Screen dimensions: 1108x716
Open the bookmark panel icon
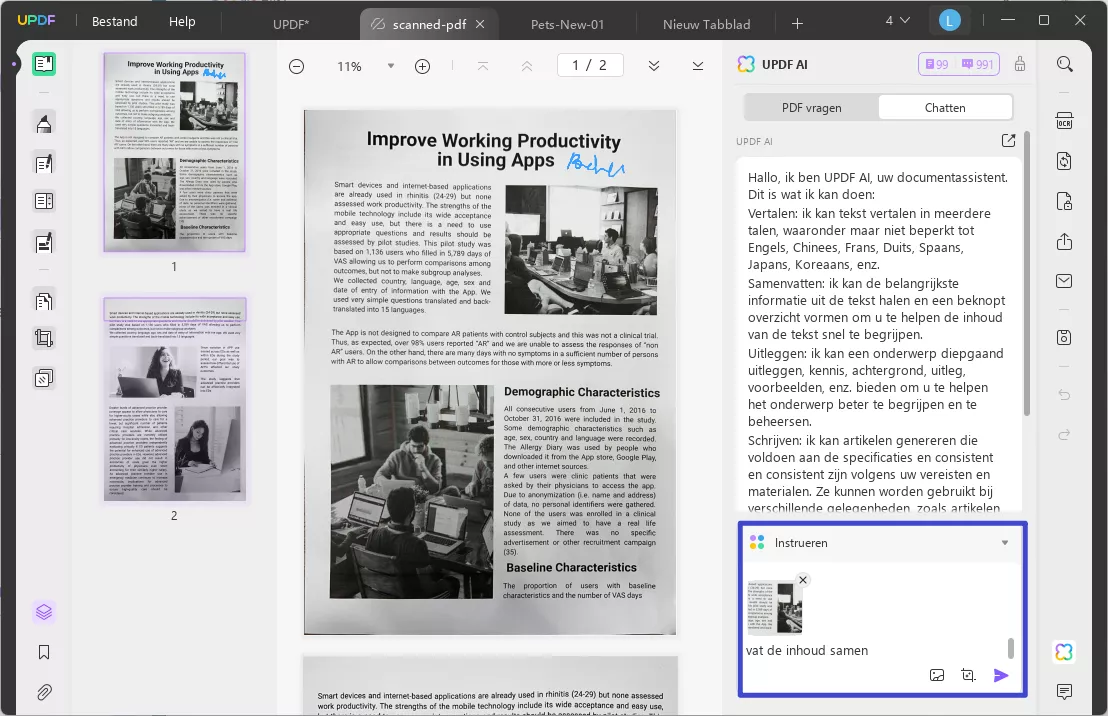[44, 652]
